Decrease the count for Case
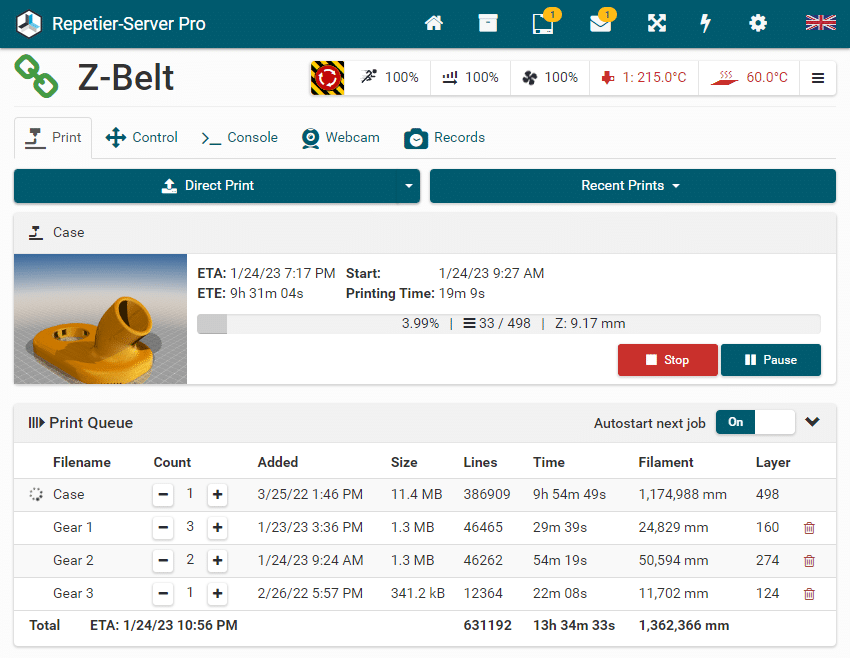The height and width of the screenshot is (658, 850). coord(163,494)
